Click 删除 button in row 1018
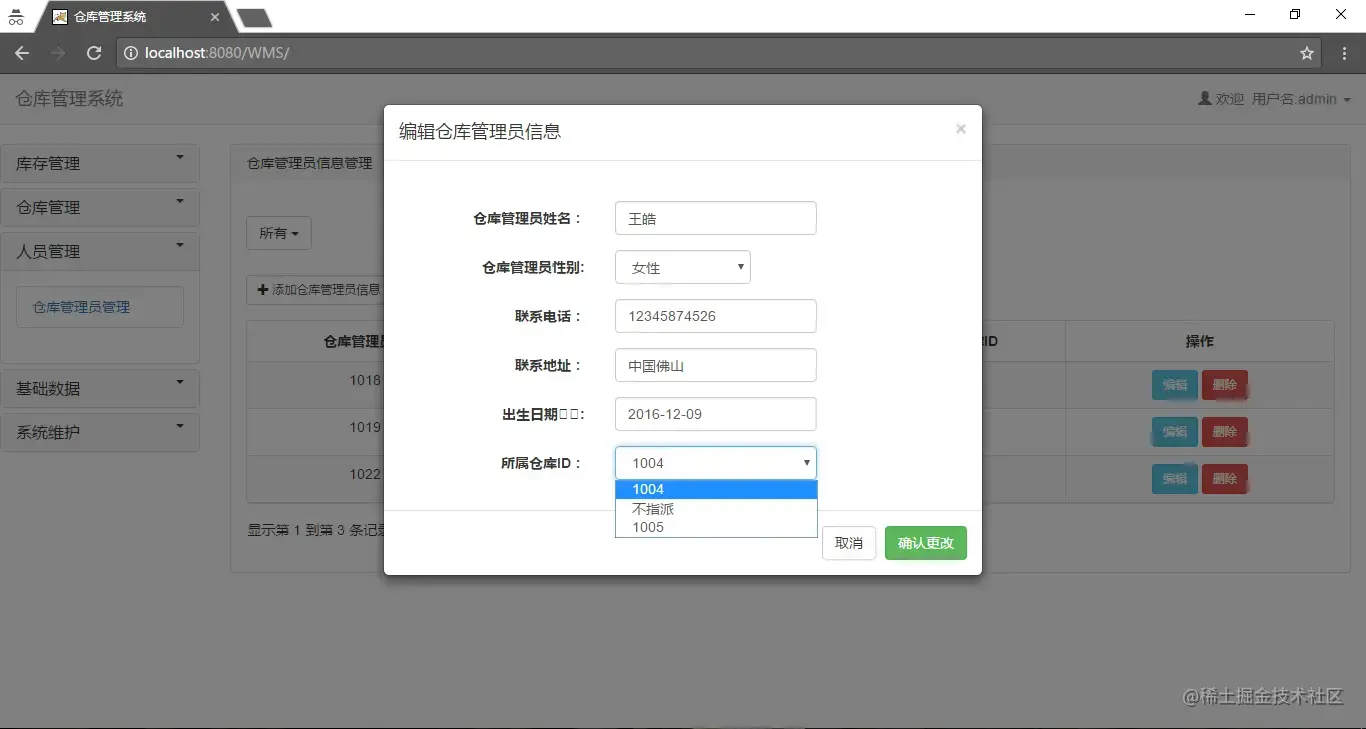The width and height of the screenshot is (1366, 729). [x=1225, y=385]
